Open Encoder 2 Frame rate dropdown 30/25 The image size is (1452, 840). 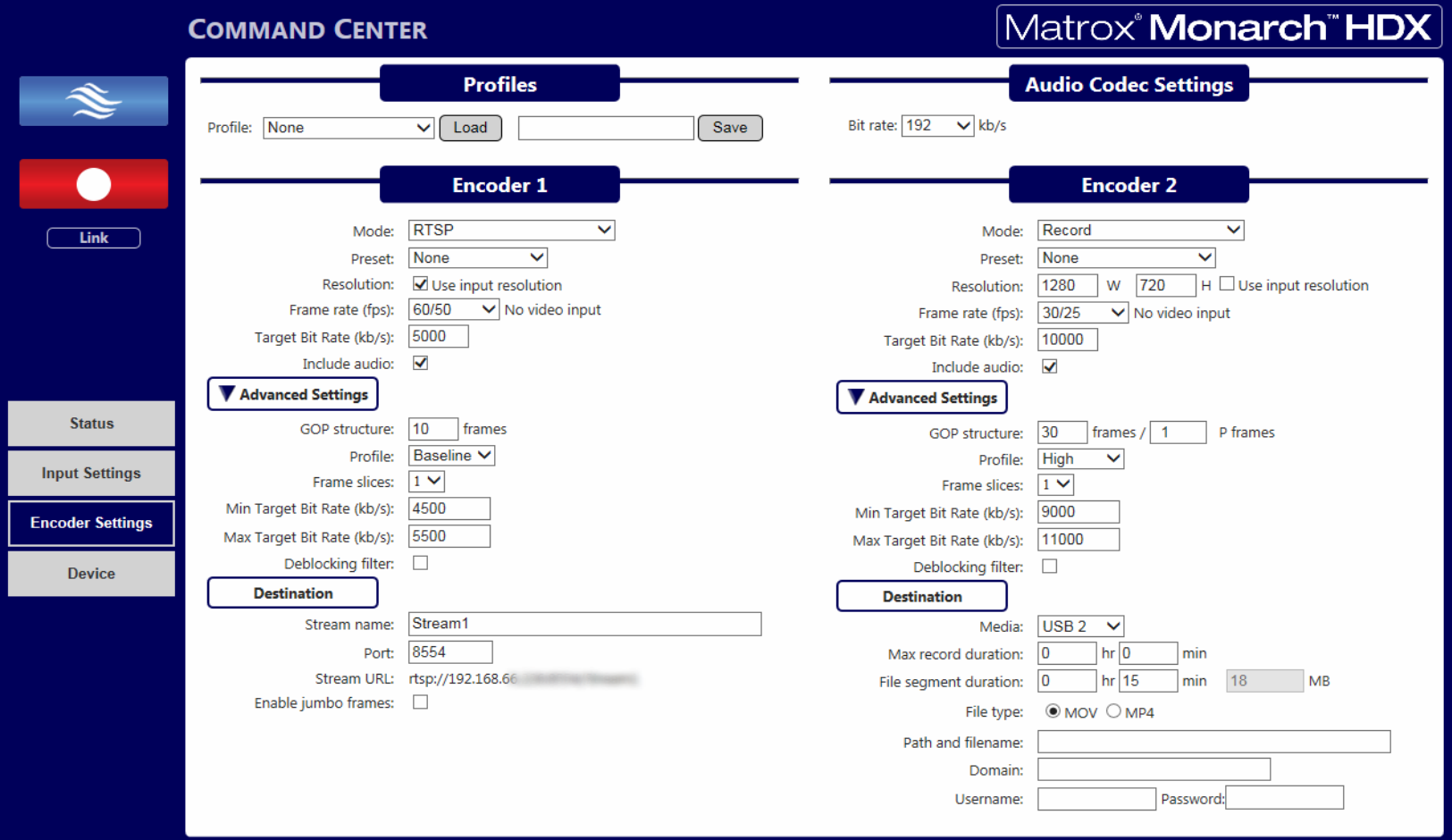pyautogui.click(x=1082, y=313)
